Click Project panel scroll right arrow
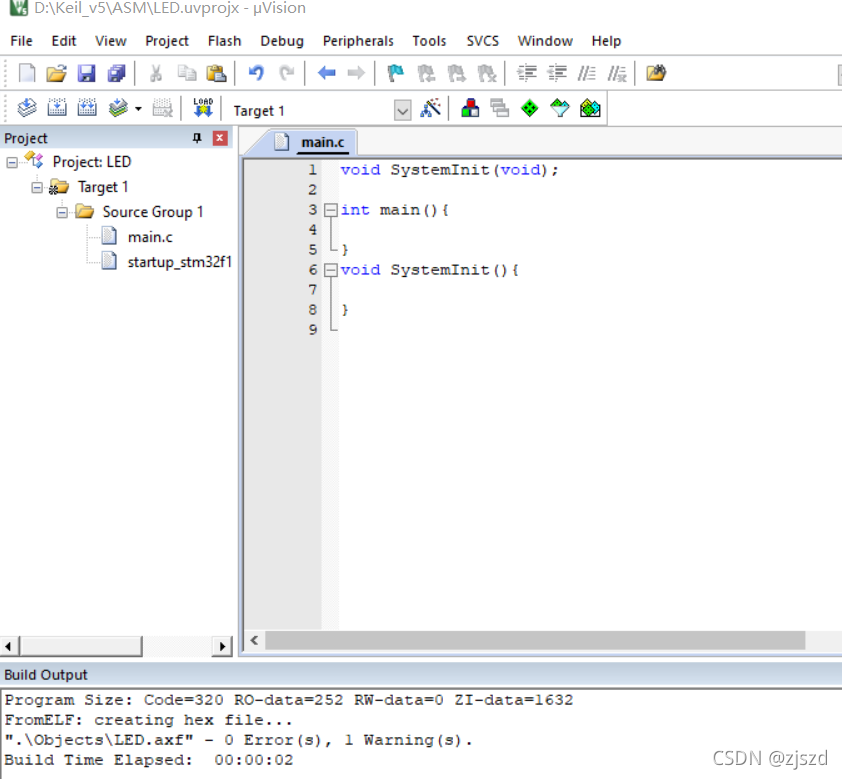Screen dimensions: 842x779 [222, 646]
